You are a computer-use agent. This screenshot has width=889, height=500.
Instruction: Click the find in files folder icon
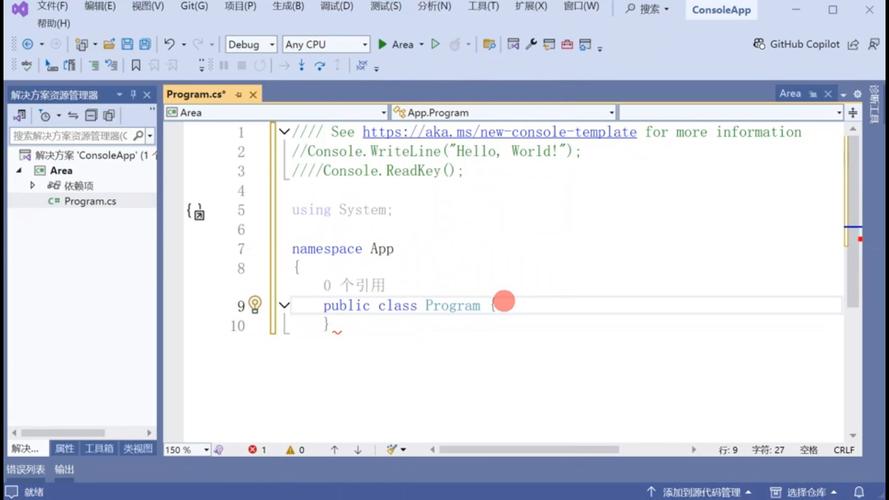489,44
